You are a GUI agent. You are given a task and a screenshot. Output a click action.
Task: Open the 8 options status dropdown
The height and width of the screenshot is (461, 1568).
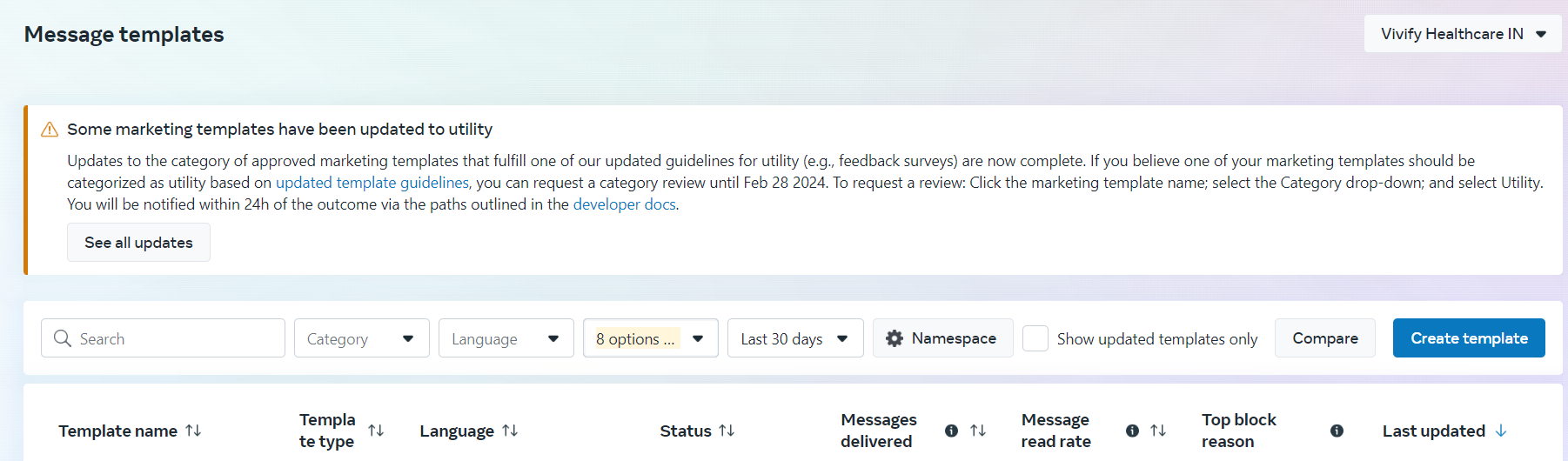coord(650,338)
